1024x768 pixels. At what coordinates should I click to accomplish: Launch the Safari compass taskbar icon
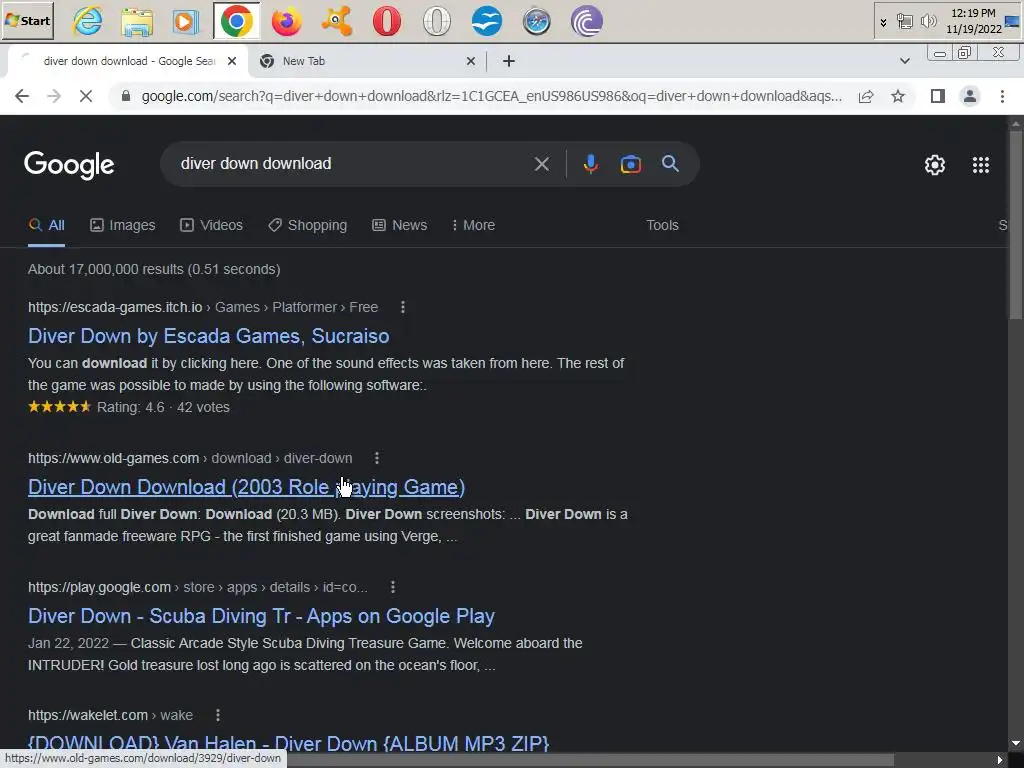[x=536, y=21]
